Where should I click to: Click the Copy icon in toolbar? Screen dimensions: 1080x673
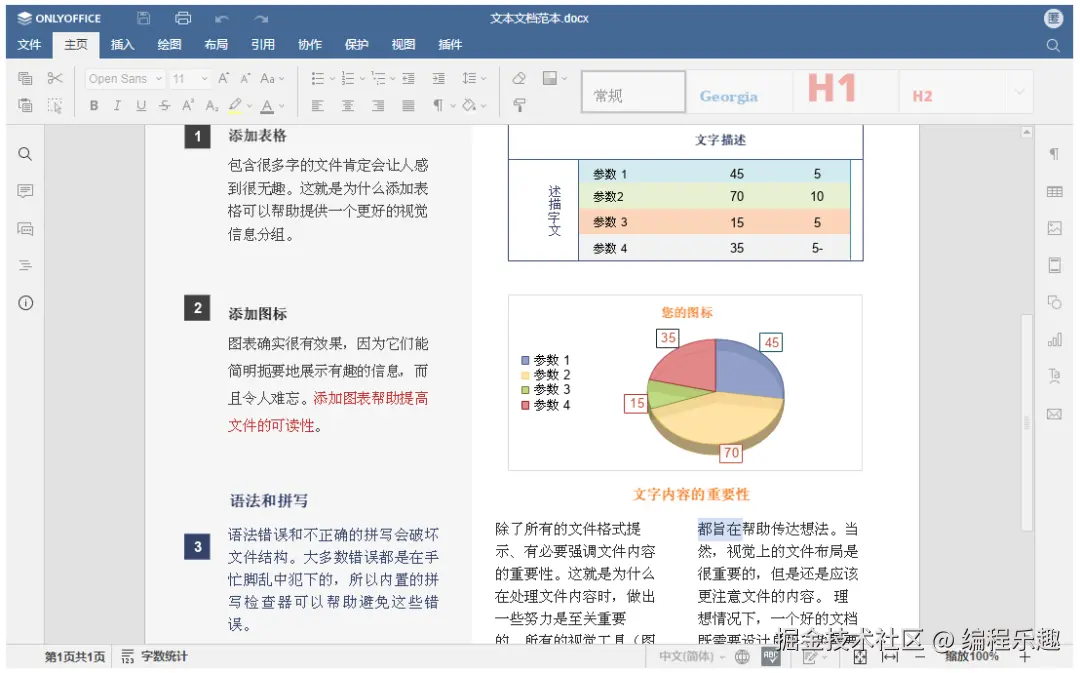pos(25,79)
